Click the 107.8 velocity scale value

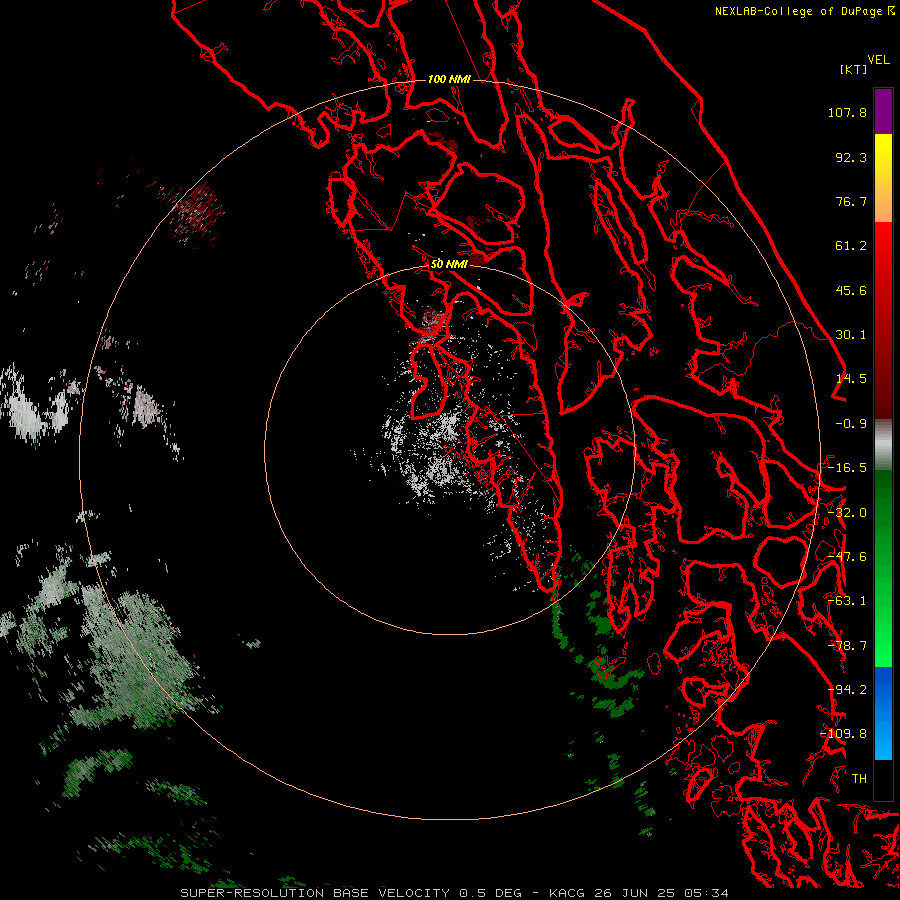[x=847, y=112]
